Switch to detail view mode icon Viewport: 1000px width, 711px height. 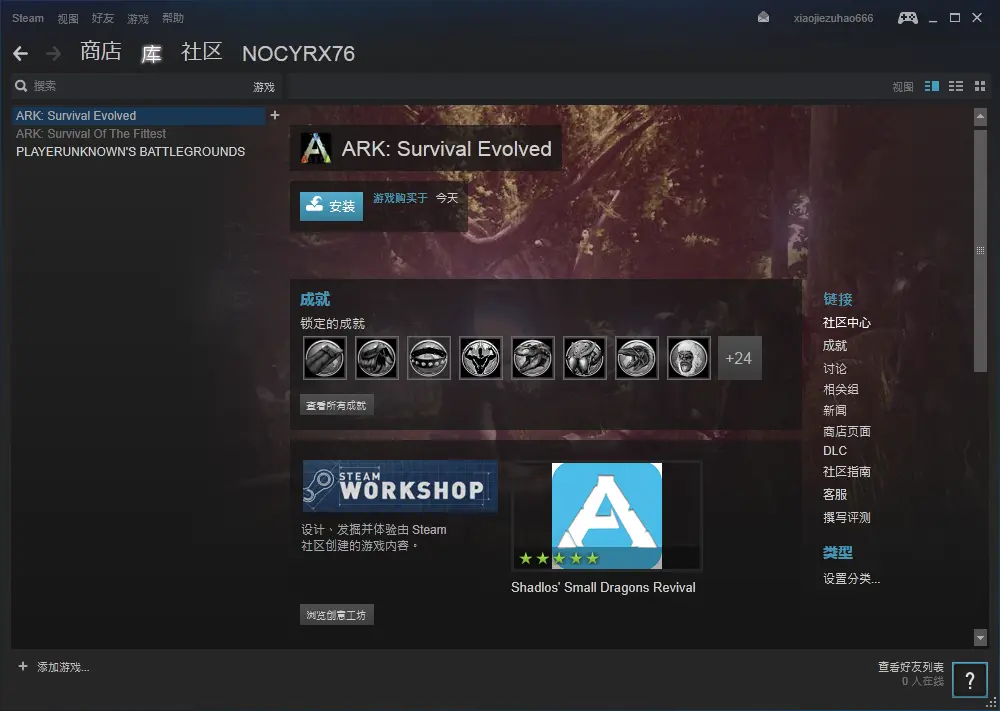tap(932, 86)
